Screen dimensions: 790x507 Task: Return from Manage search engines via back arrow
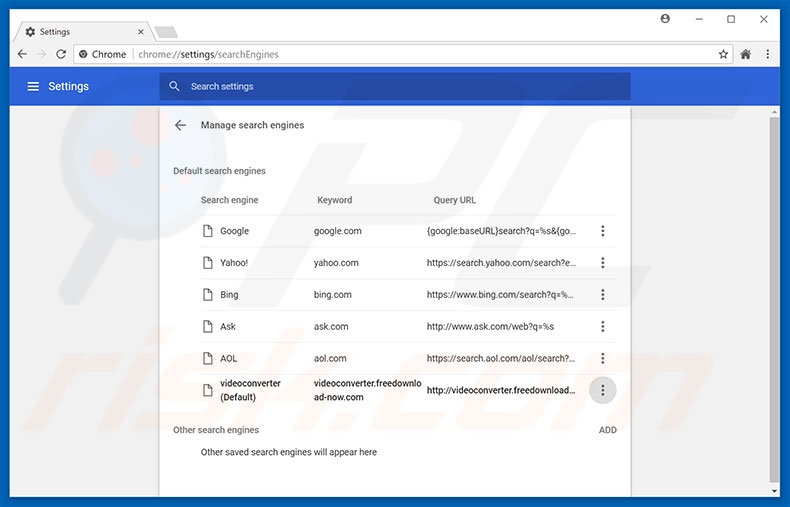pos(180,125)
